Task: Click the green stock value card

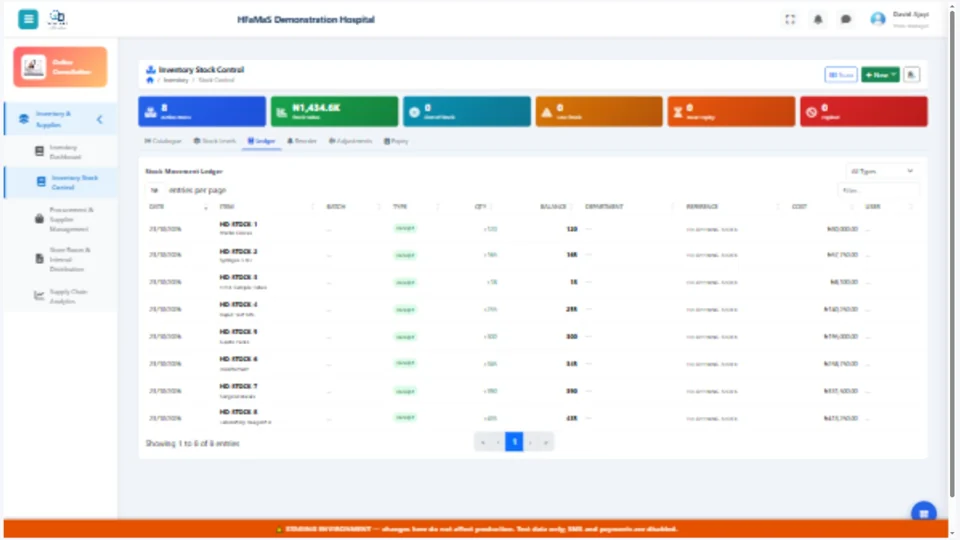Action: 334,111
